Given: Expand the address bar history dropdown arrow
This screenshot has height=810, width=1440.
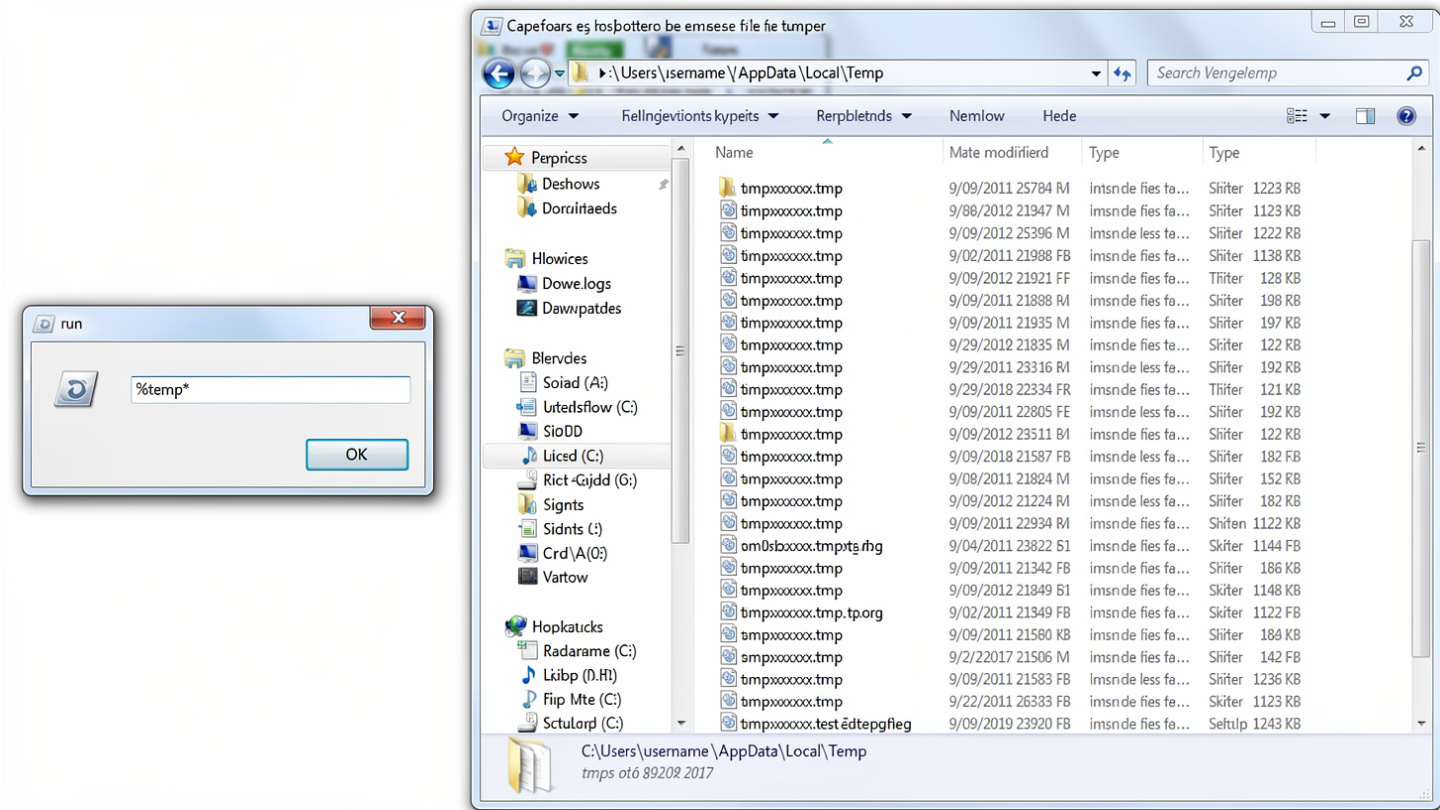Looking at the screenshot, I should click(x=1096, y=73).
